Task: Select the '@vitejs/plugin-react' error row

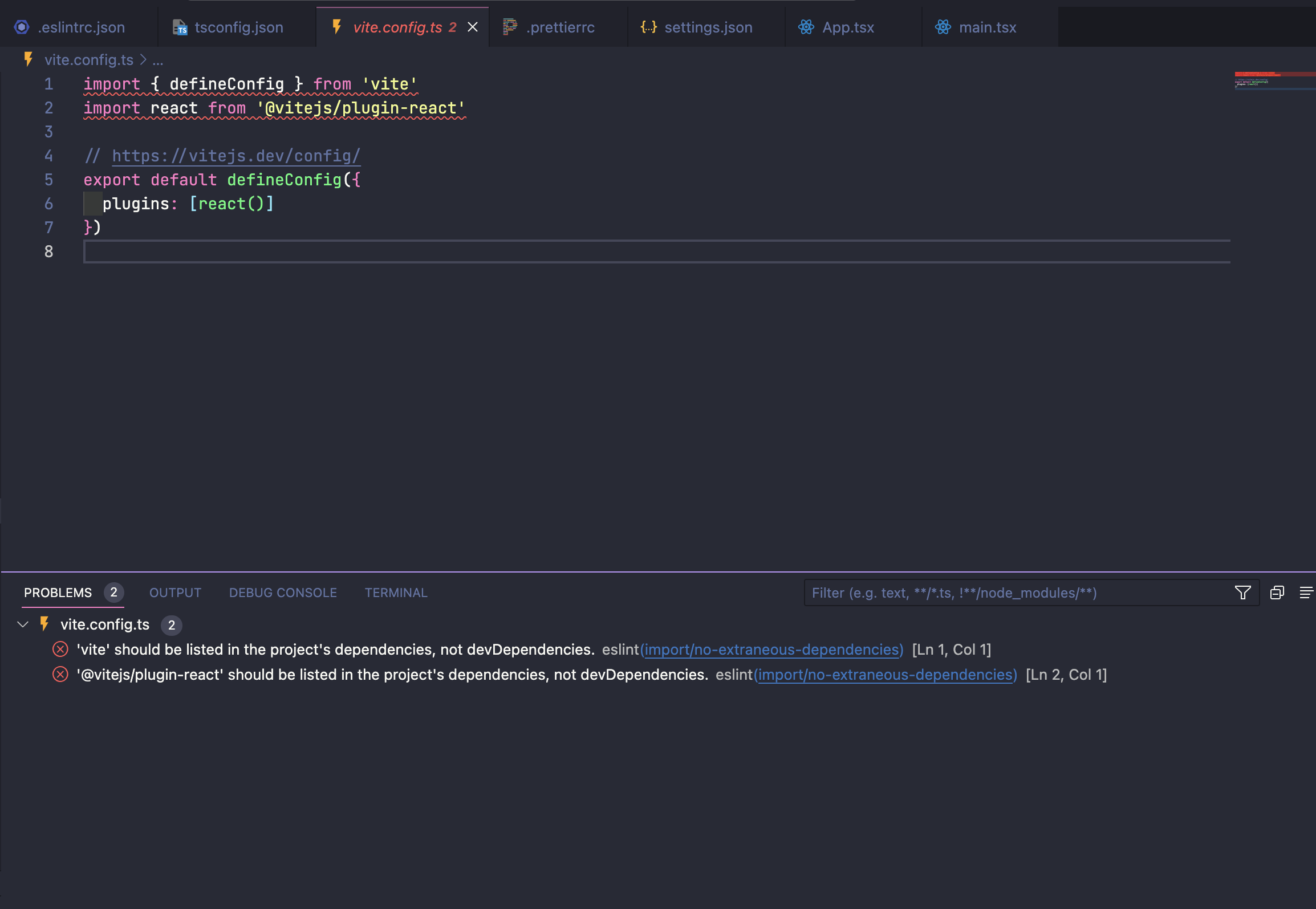Action: (x=658, y=675)
